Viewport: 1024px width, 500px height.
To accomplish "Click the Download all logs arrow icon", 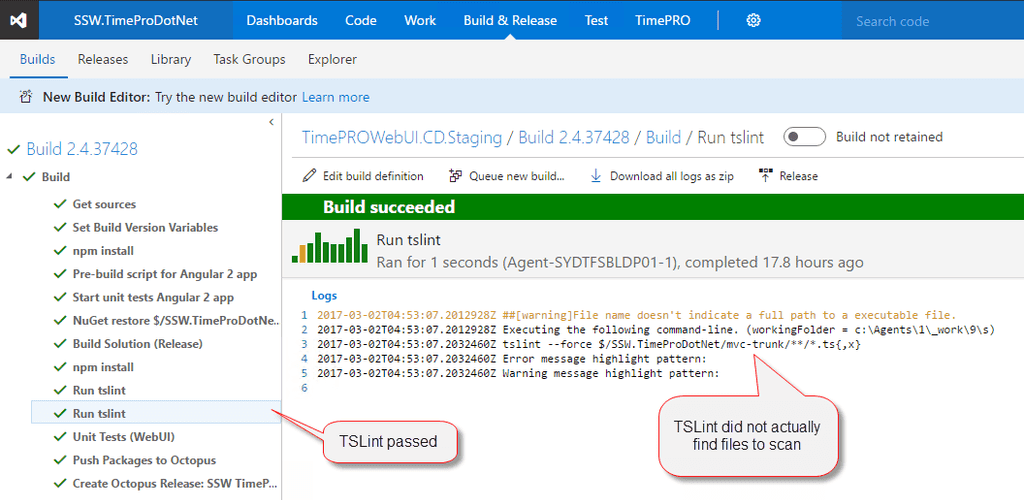I will coord(596,176).
